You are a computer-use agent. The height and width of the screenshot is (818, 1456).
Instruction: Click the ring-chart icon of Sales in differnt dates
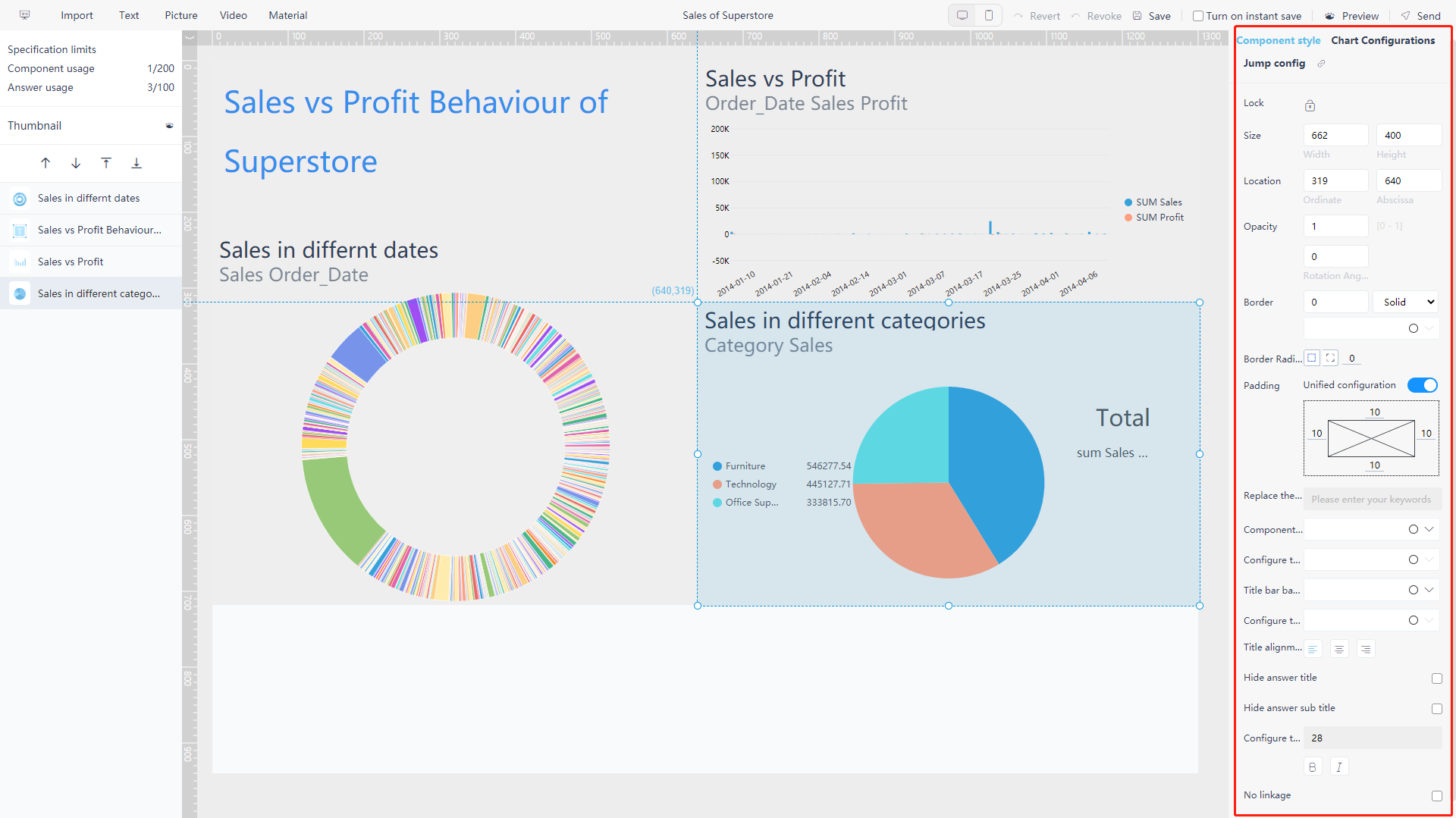point(20,199)
